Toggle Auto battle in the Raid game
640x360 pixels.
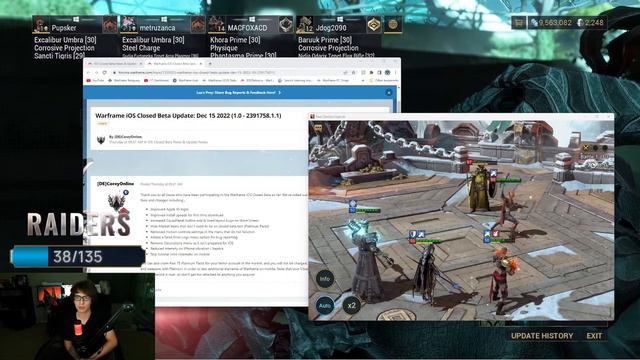click(x=325, y=305)
